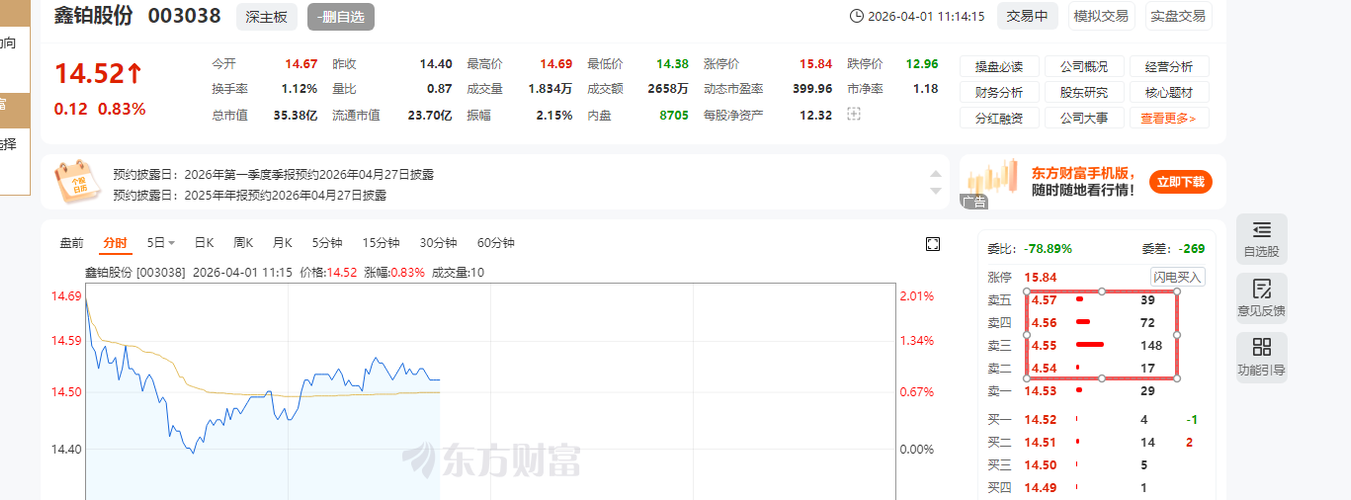Open 核心题材 link
Screen dimensions: 1351x500
click(1169, 93)
